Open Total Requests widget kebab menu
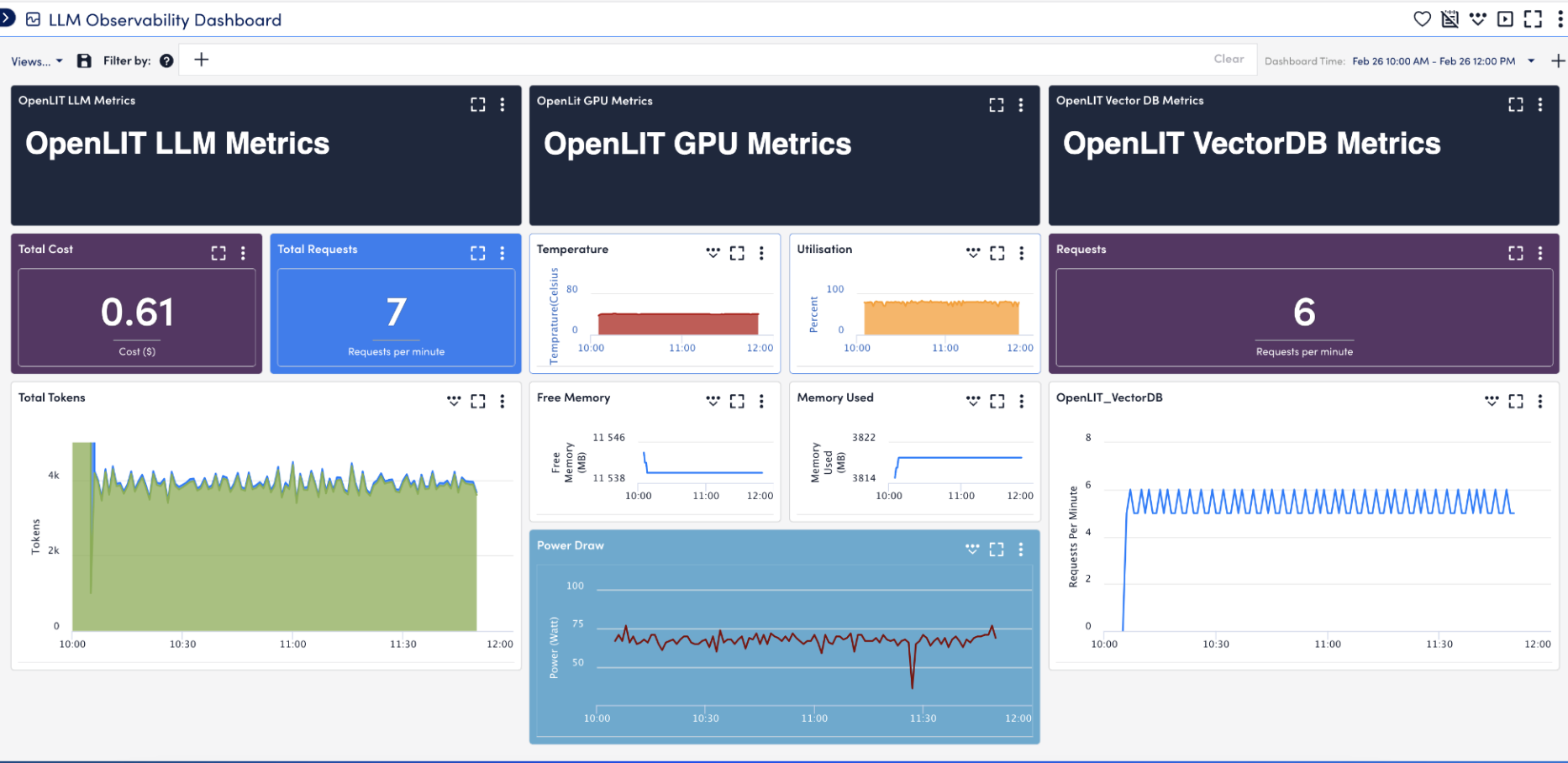Viewport: 1568px width, 763px height. coord(502,253)
